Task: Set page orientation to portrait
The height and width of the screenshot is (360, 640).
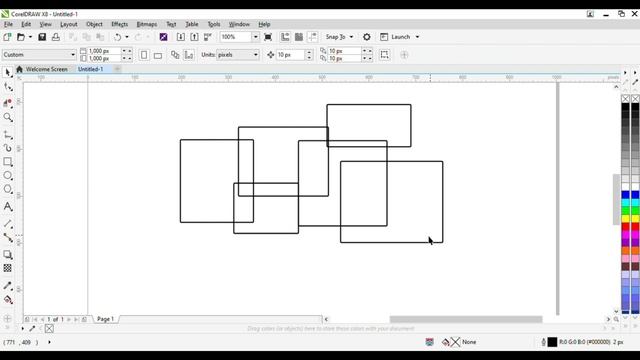Action: click(x=144, y=55)
